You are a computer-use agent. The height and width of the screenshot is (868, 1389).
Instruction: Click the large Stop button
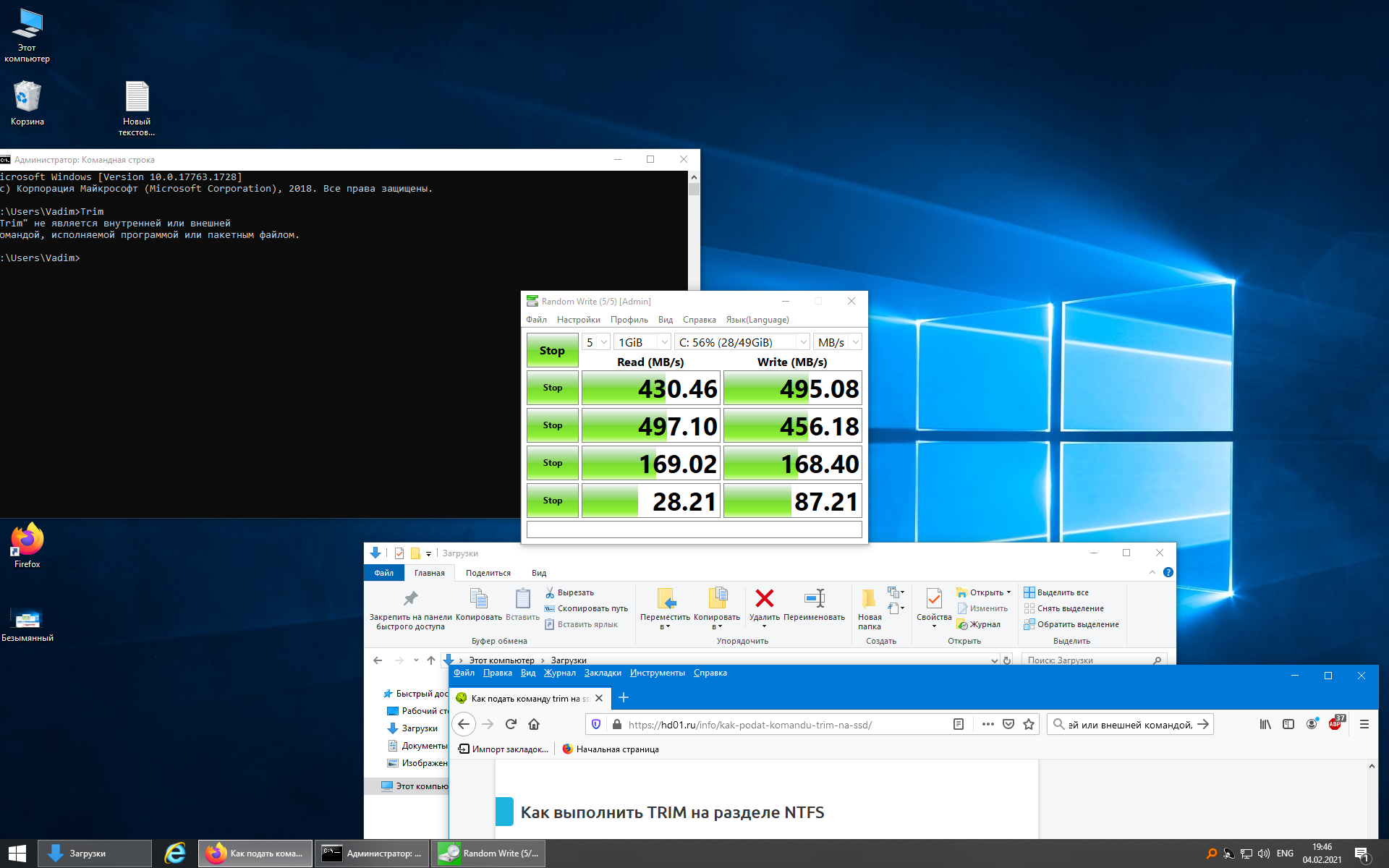552,351
